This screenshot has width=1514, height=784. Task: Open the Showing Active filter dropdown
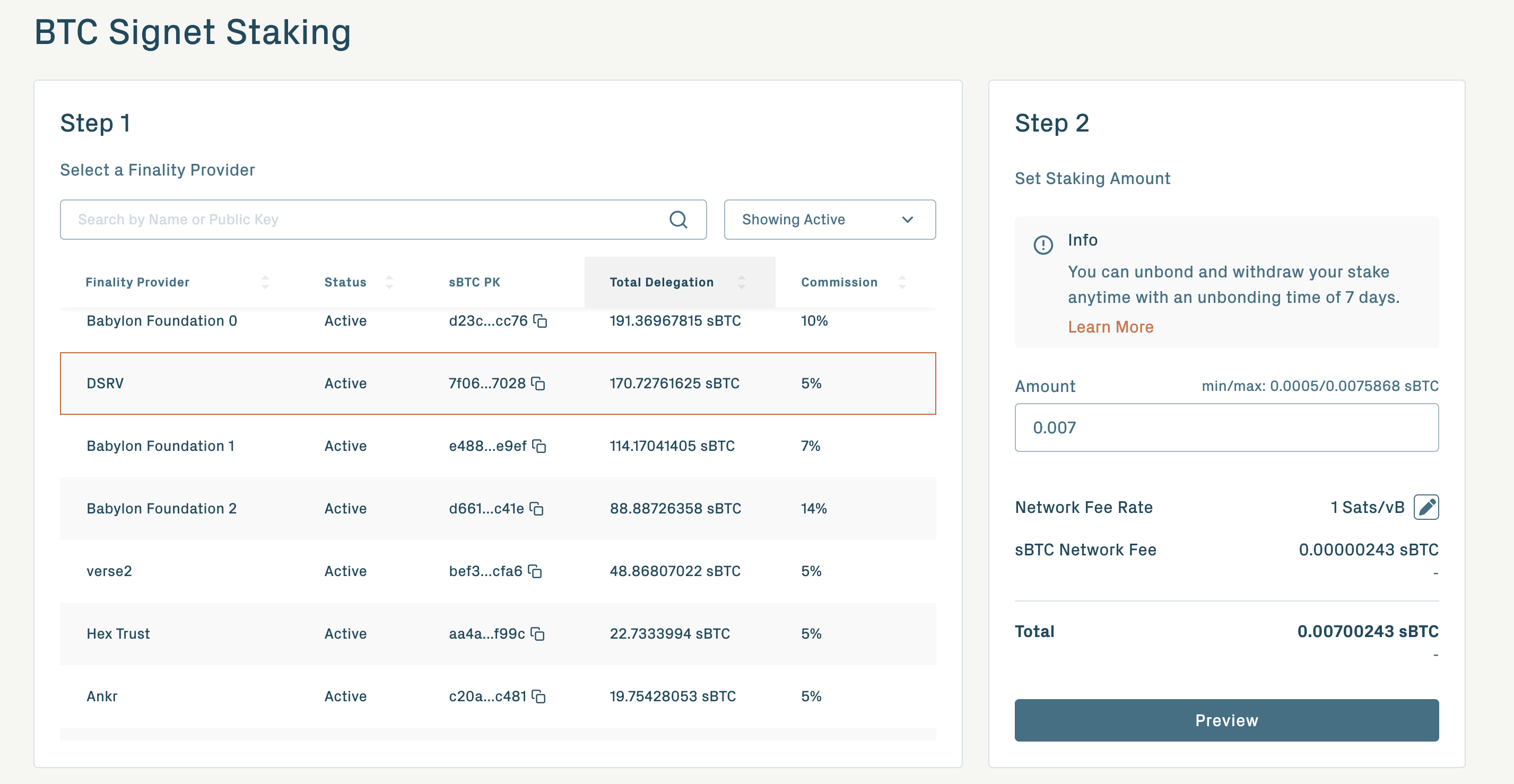point(829,220)
